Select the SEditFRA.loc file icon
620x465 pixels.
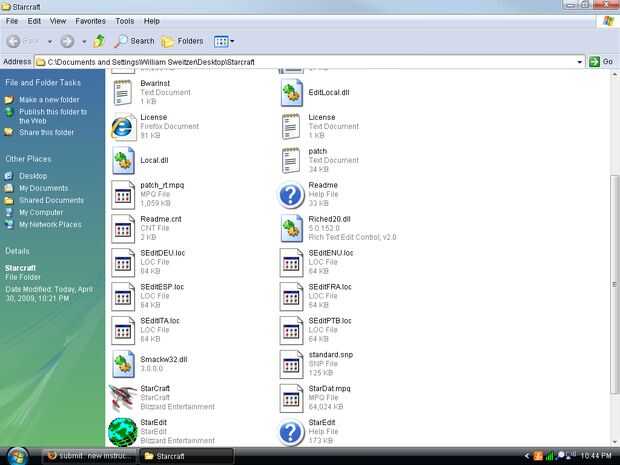[291, 297]
